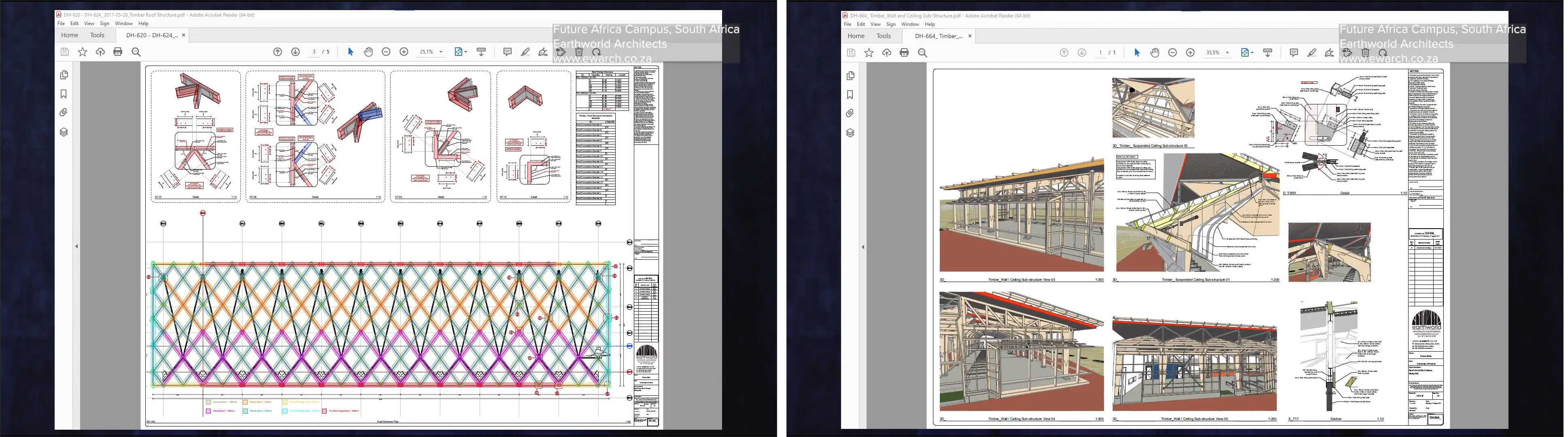1568x437 pixels.
Task: Add comment note in DH-664 window
Action: click(1294, 53)
